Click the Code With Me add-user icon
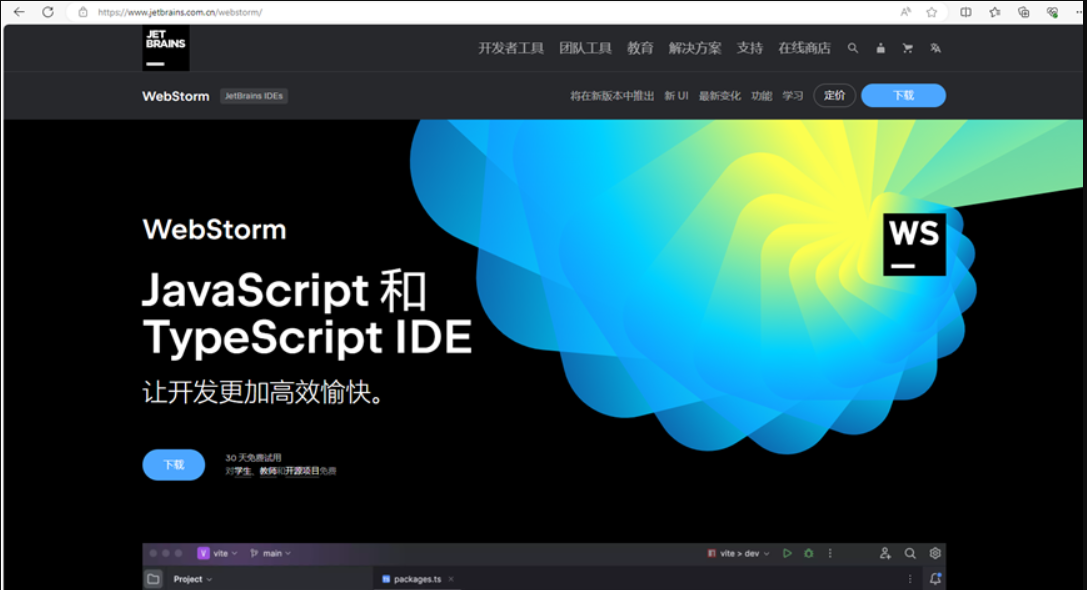Image resolution: width=1087 pixels, height=590 pixels. pos(885,553)
